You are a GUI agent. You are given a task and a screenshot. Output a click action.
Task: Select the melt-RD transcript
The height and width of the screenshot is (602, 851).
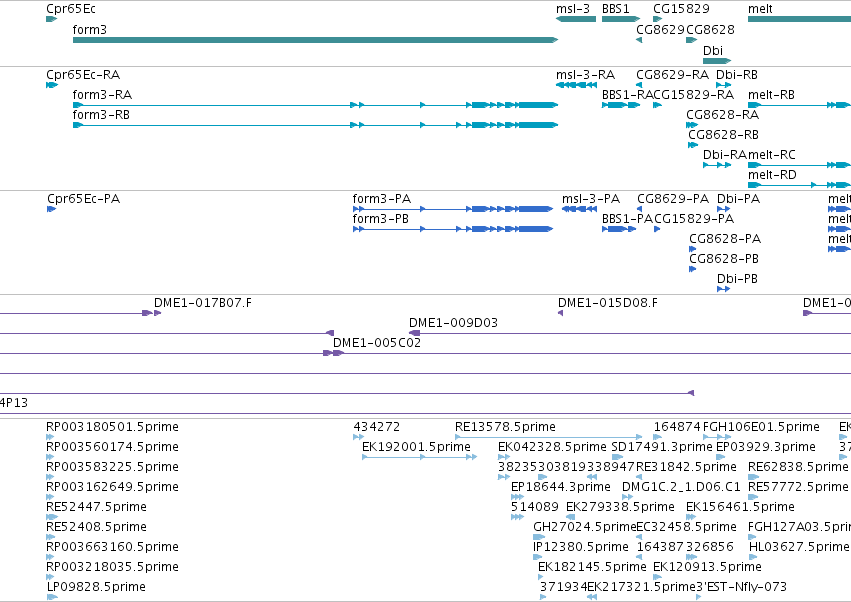point(799,185)
